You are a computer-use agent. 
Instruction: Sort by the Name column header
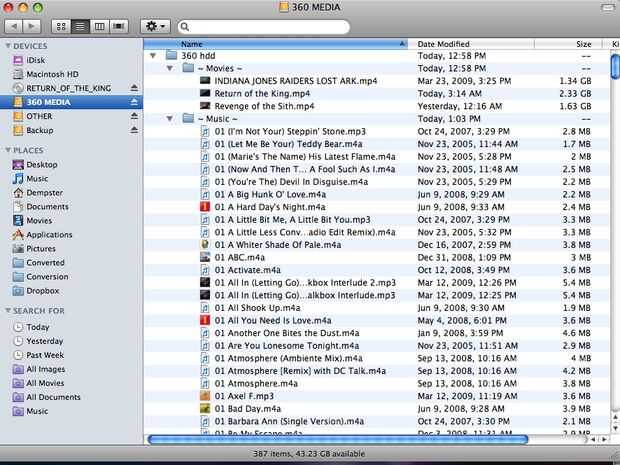tap(275, 44)
